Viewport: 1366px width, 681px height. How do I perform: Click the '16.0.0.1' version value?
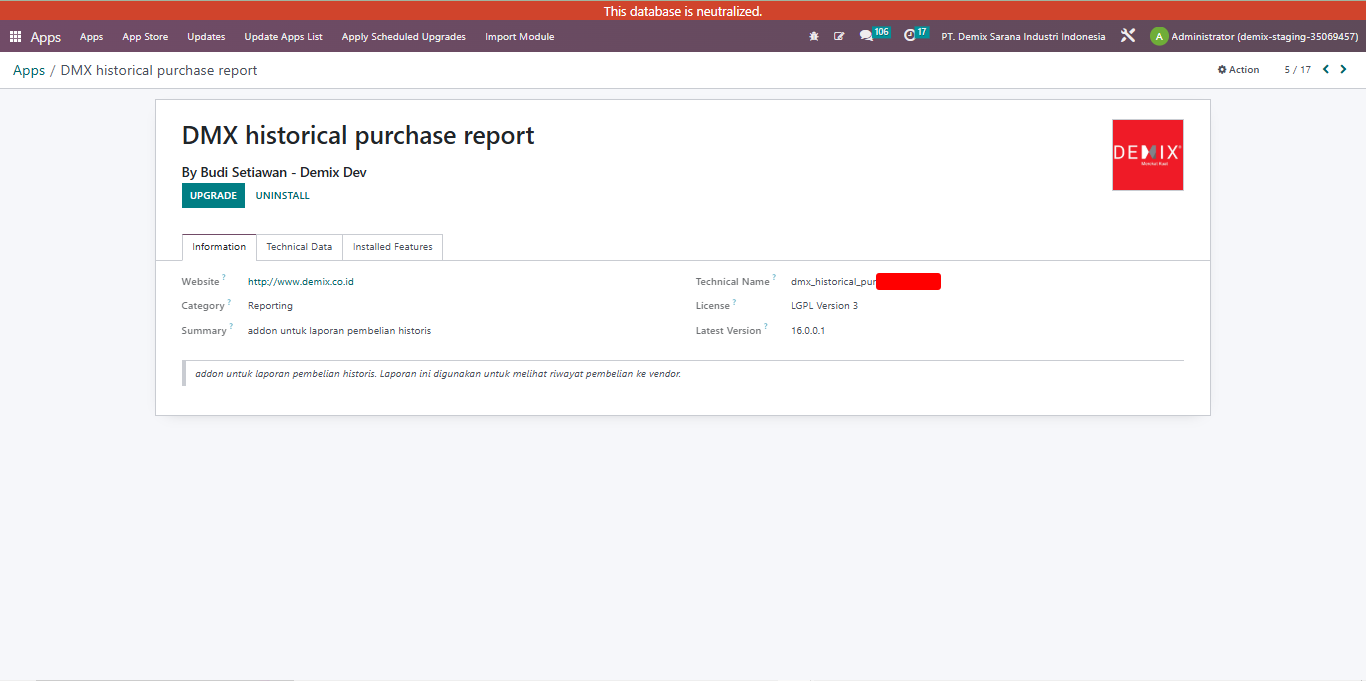(808, 331)
